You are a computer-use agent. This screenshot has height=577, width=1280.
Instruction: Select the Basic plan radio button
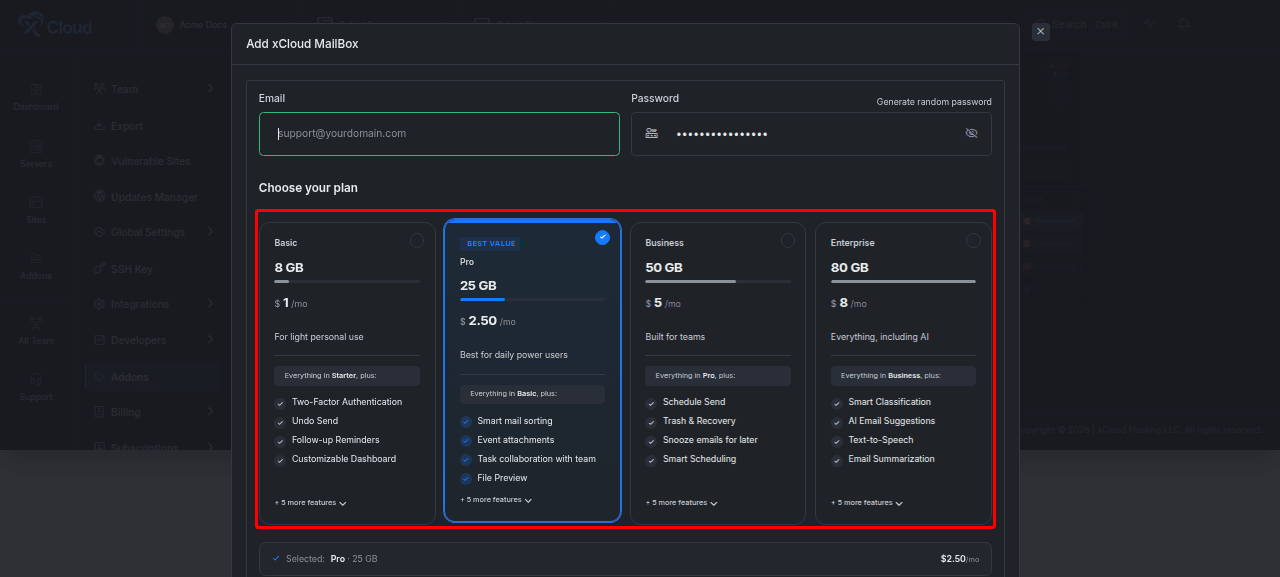(417, 241)
